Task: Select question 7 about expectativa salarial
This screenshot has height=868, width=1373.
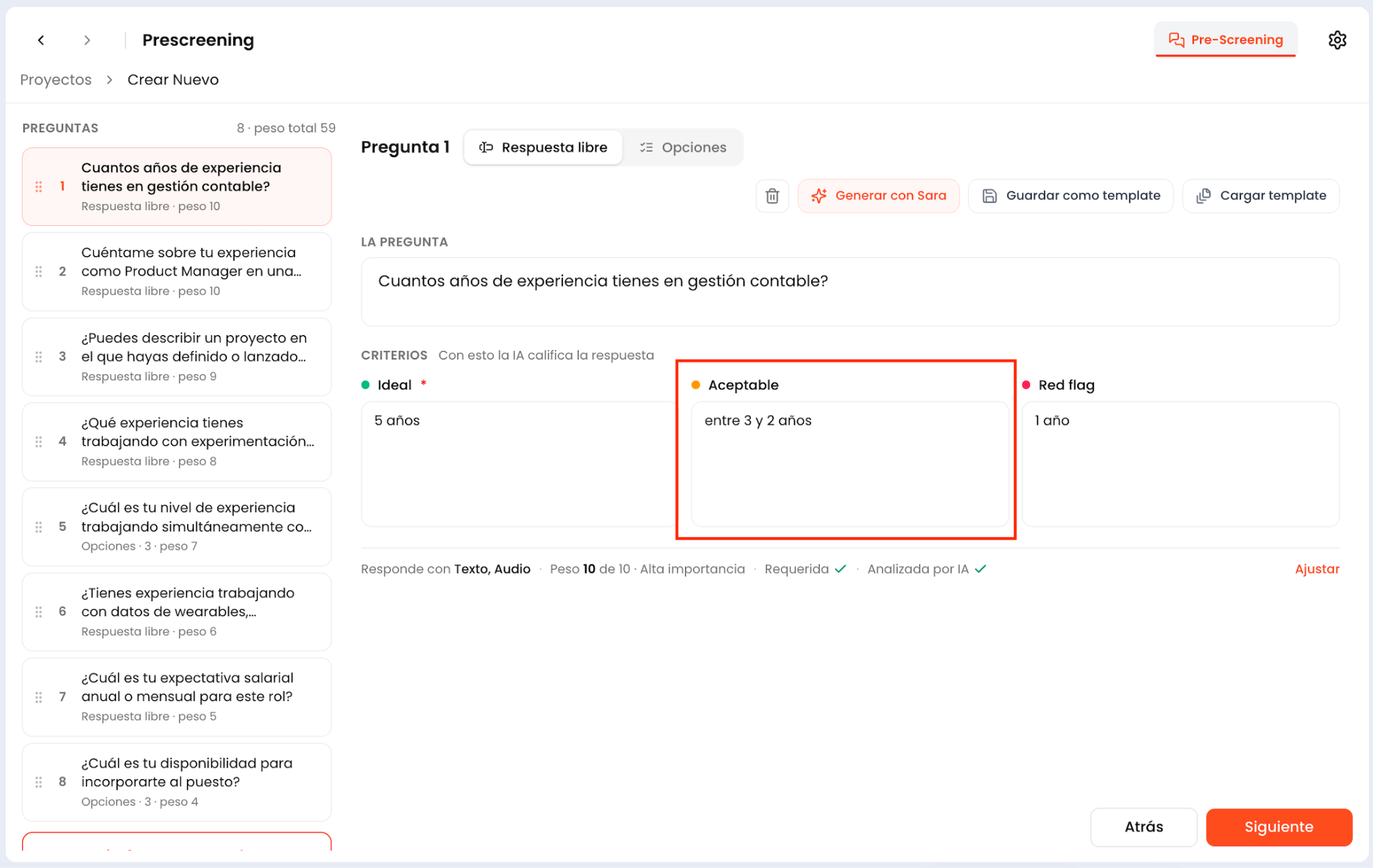Action: [x=177, y=697]
